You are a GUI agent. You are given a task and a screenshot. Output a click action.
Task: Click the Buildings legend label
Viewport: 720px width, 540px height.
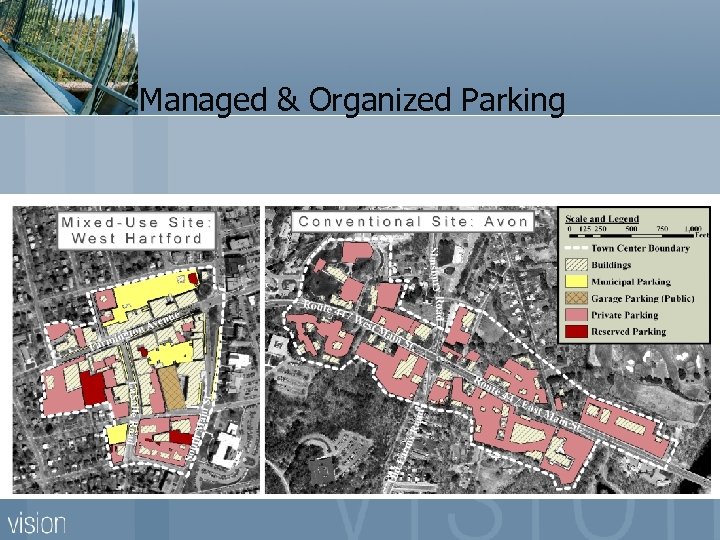[x=611, y=265]
